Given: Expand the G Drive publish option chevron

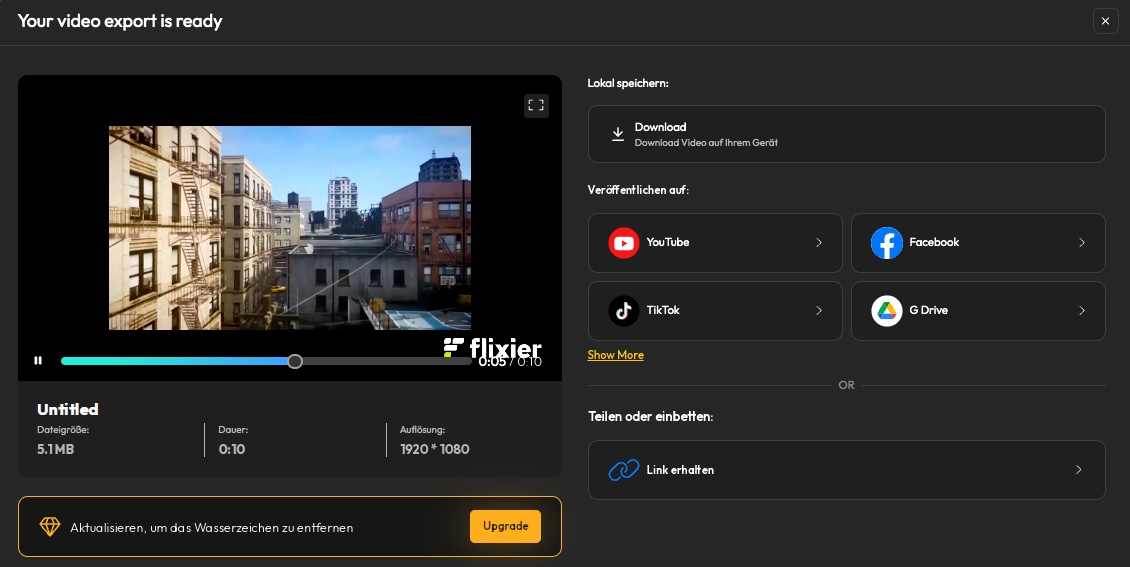Looking at the screenshot, I should [1082, 311].
